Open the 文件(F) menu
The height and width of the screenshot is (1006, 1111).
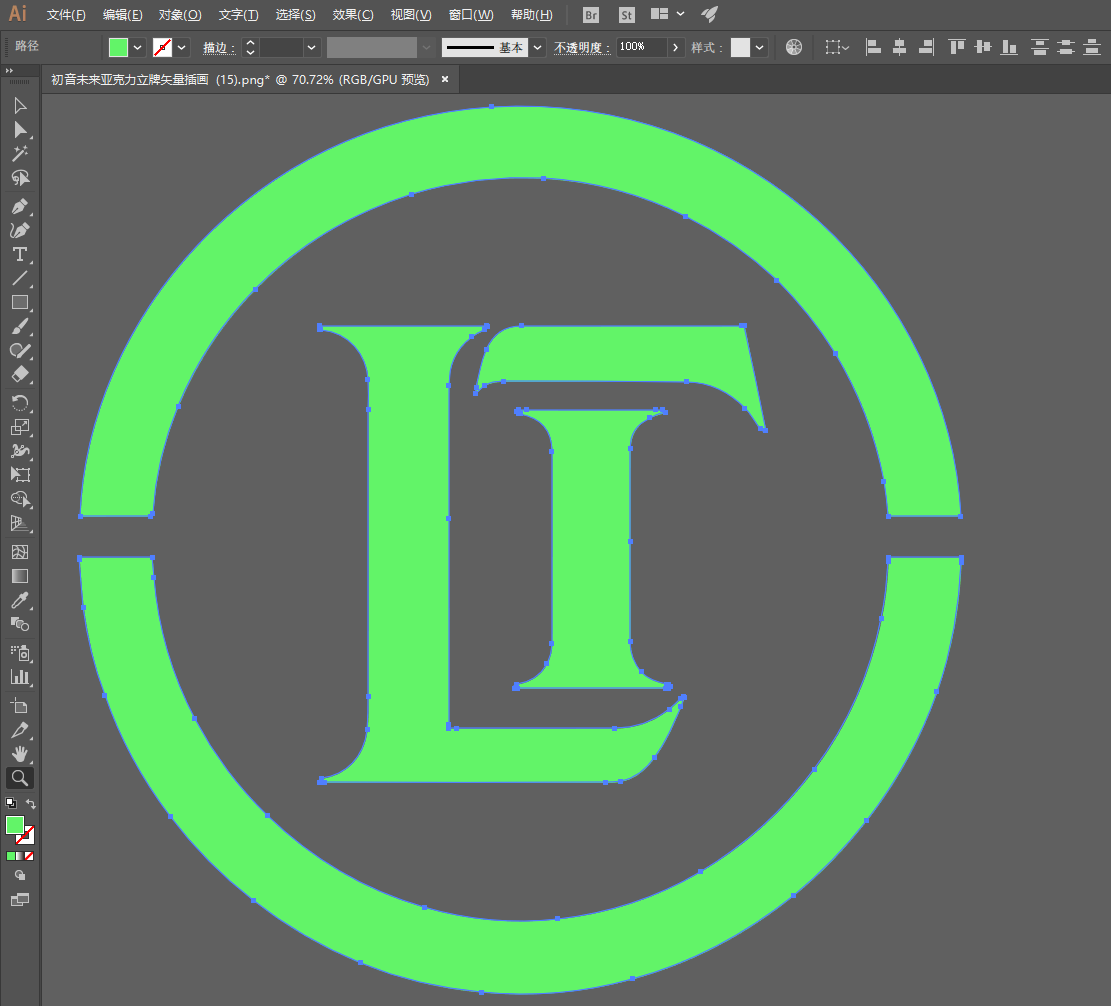pos(66,15)
